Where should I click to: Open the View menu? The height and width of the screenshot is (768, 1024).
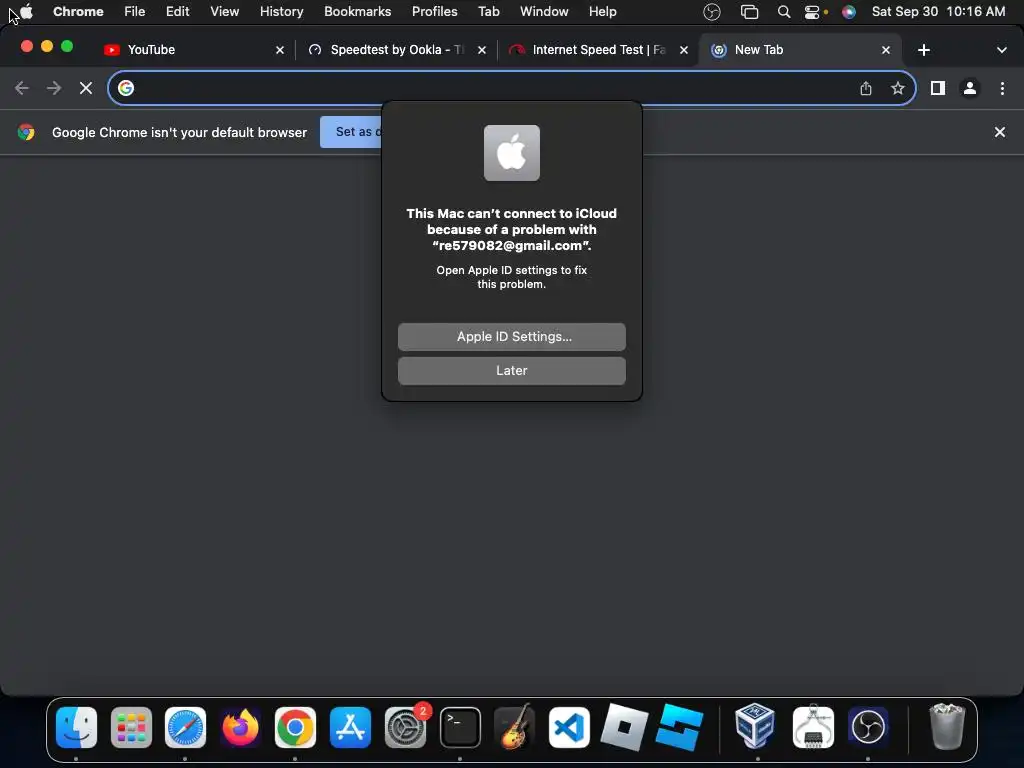pos(224,12)
